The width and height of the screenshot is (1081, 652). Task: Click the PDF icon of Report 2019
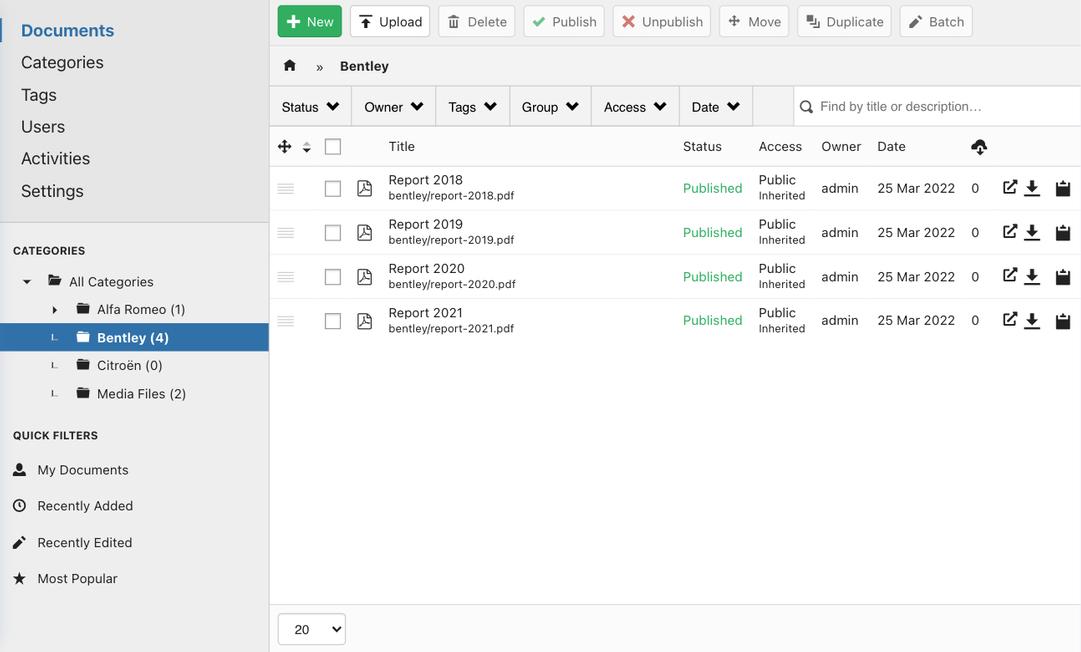(365, 232)
